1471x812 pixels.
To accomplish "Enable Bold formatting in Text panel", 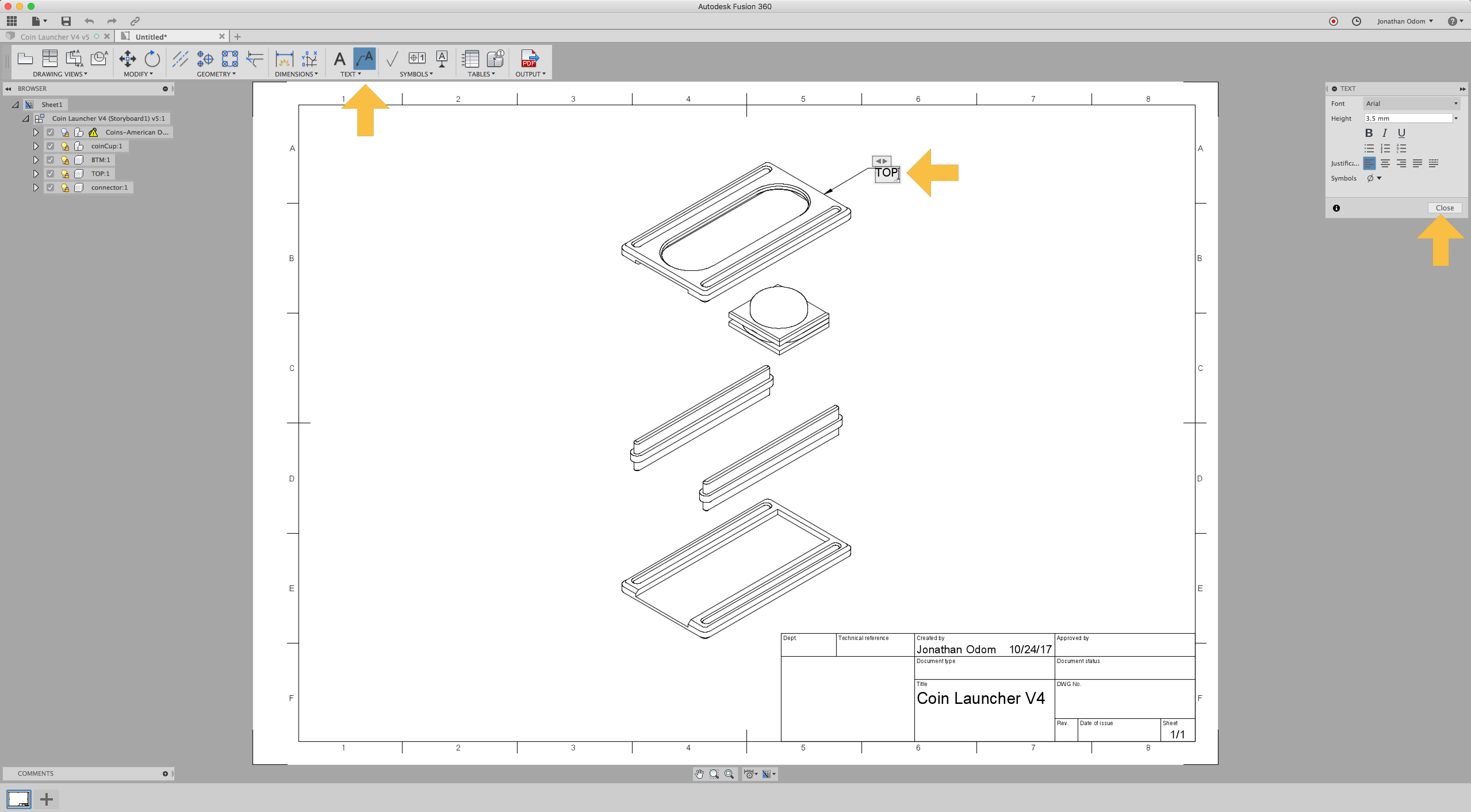I will [1368, 133].
